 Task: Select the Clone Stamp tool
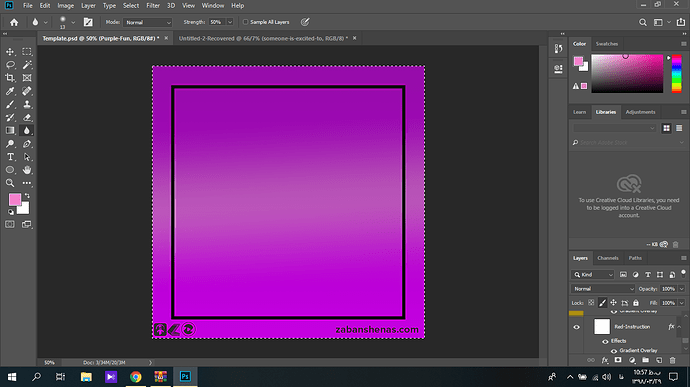point(27,104)
